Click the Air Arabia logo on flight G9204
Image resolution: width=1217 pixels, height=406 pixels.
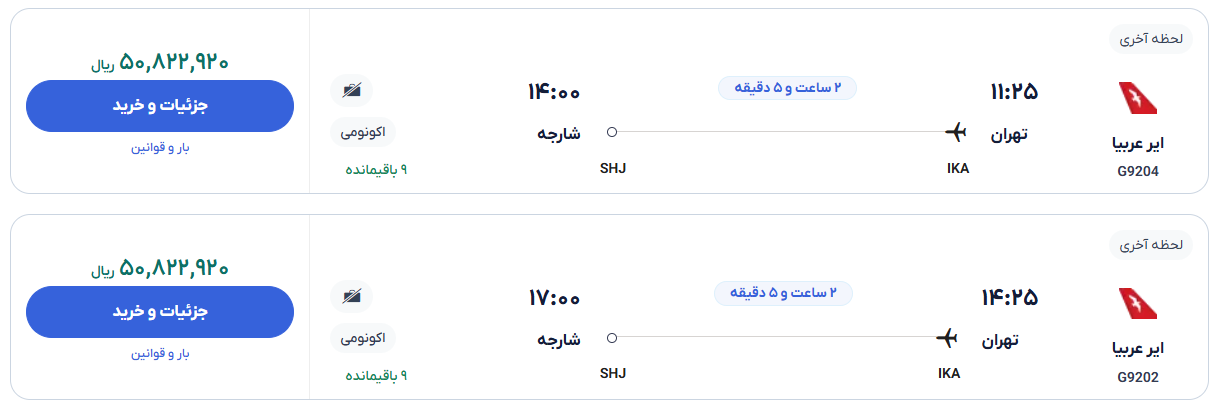coord(1138,99)
